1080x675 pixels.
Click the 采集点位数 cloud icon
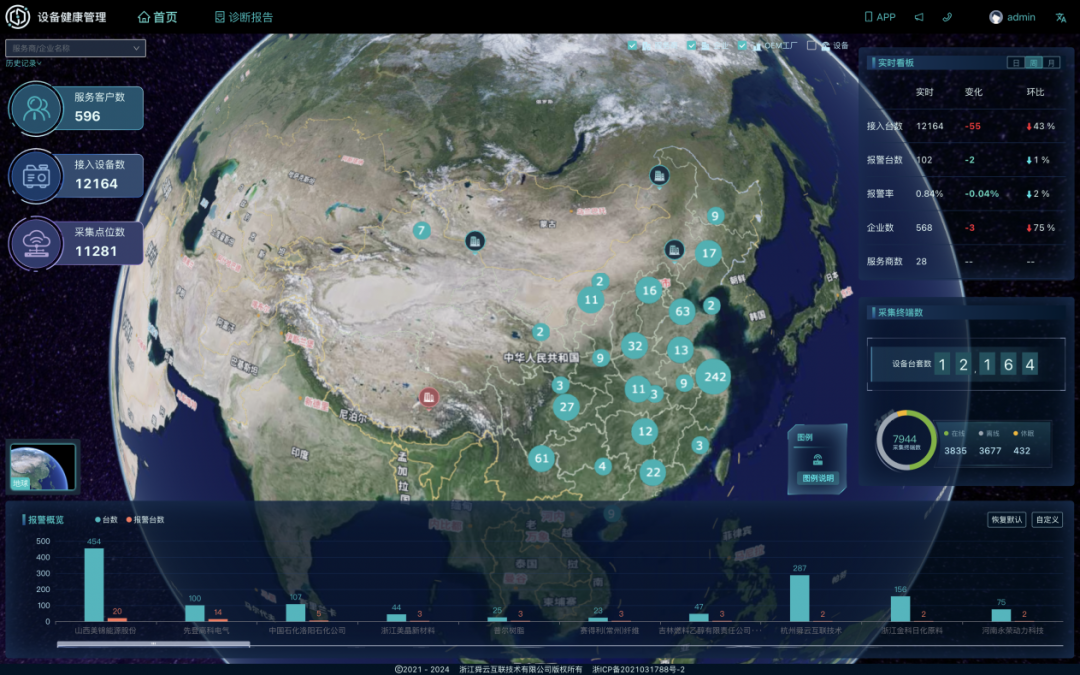point(36,243)
